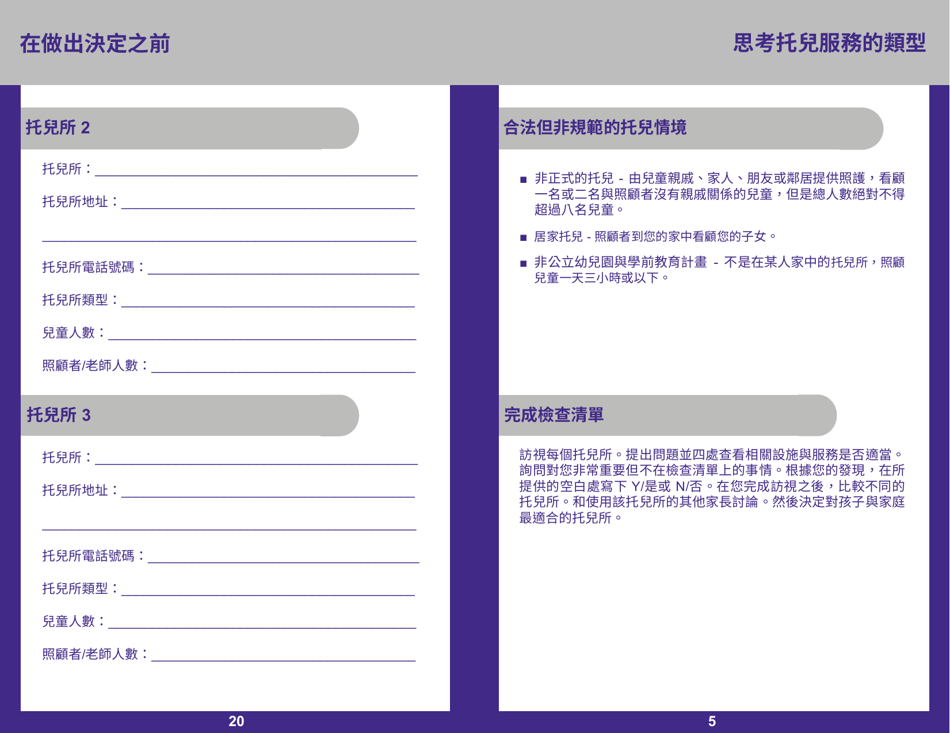Click page number 20 on the left page
Viewport: 950px width, 733px height.
coord(236,718)
